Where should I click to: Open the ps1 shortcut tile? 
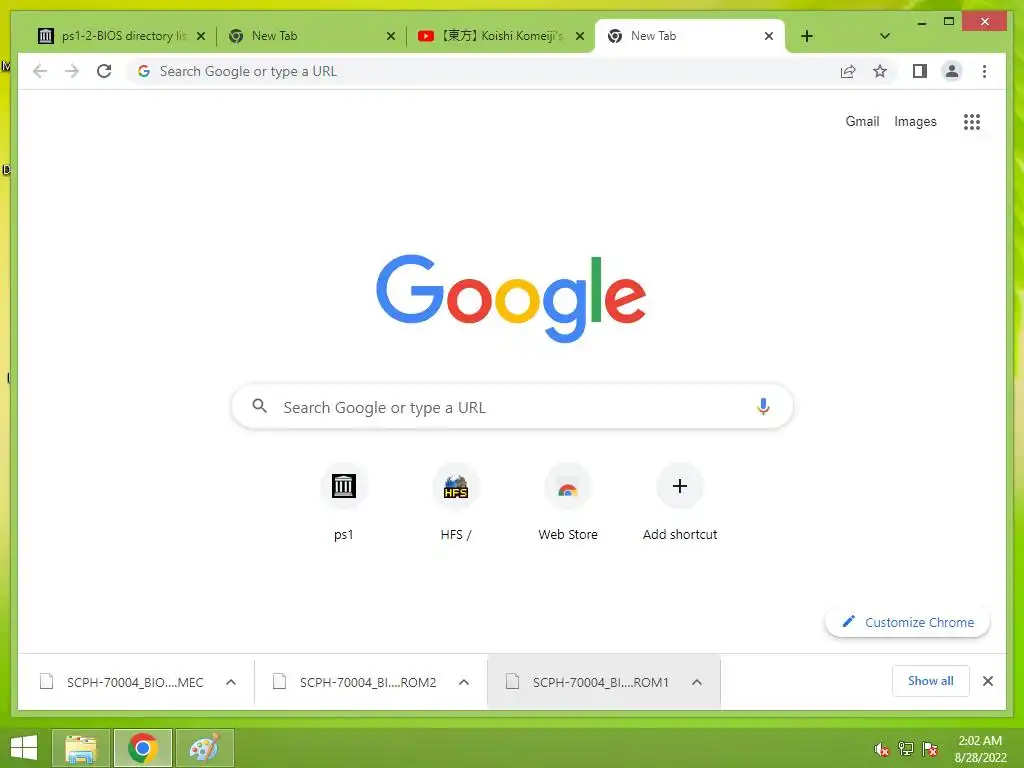(344, 502)
